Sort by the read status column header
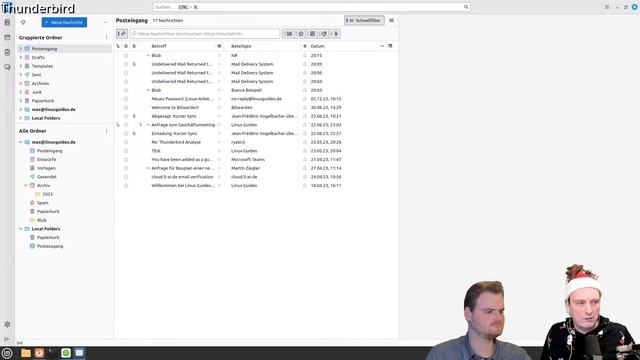Screen dimensions: 640x360 pos(219,46)
